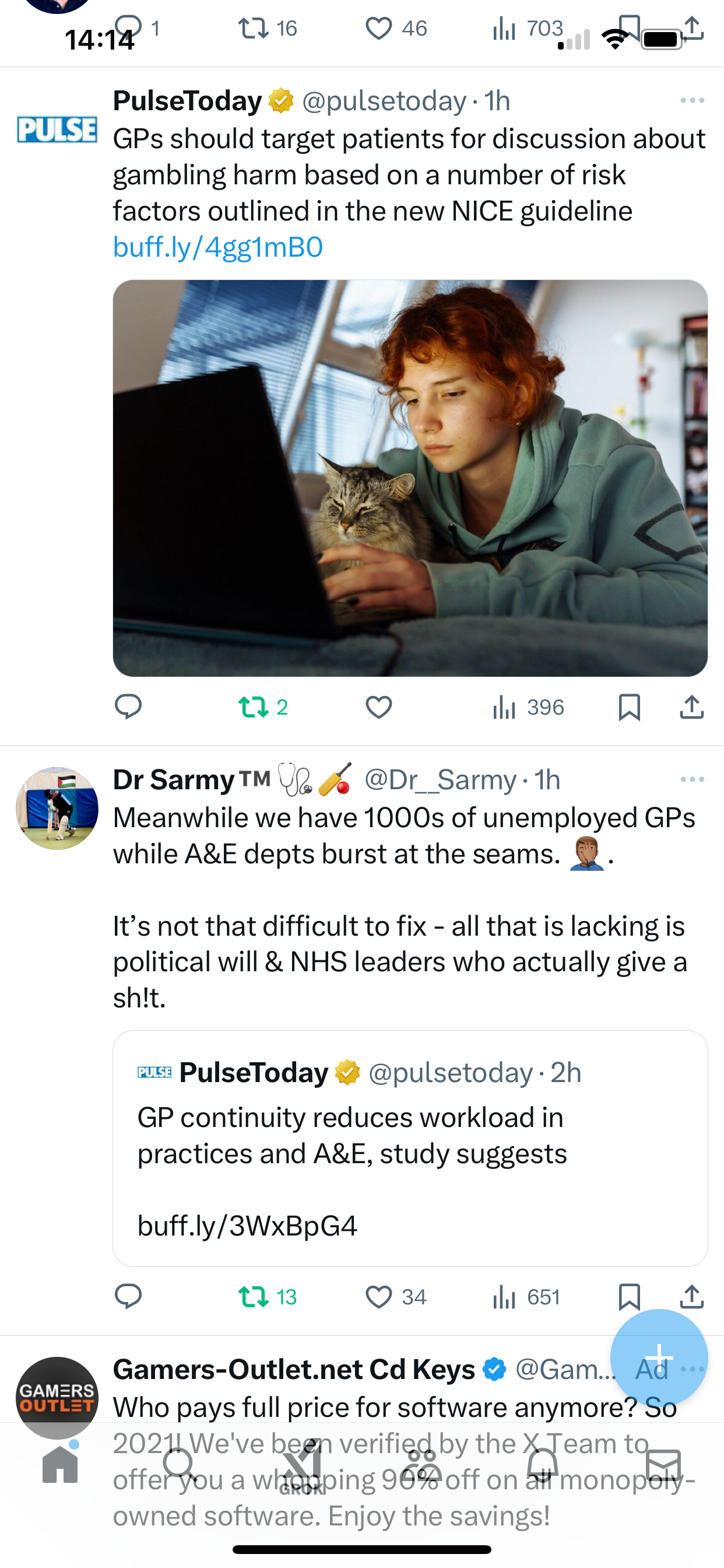Bookmark the PulseToday gambling harm tweet
This screenshot has width=724, height=1568.
[629, 708]
